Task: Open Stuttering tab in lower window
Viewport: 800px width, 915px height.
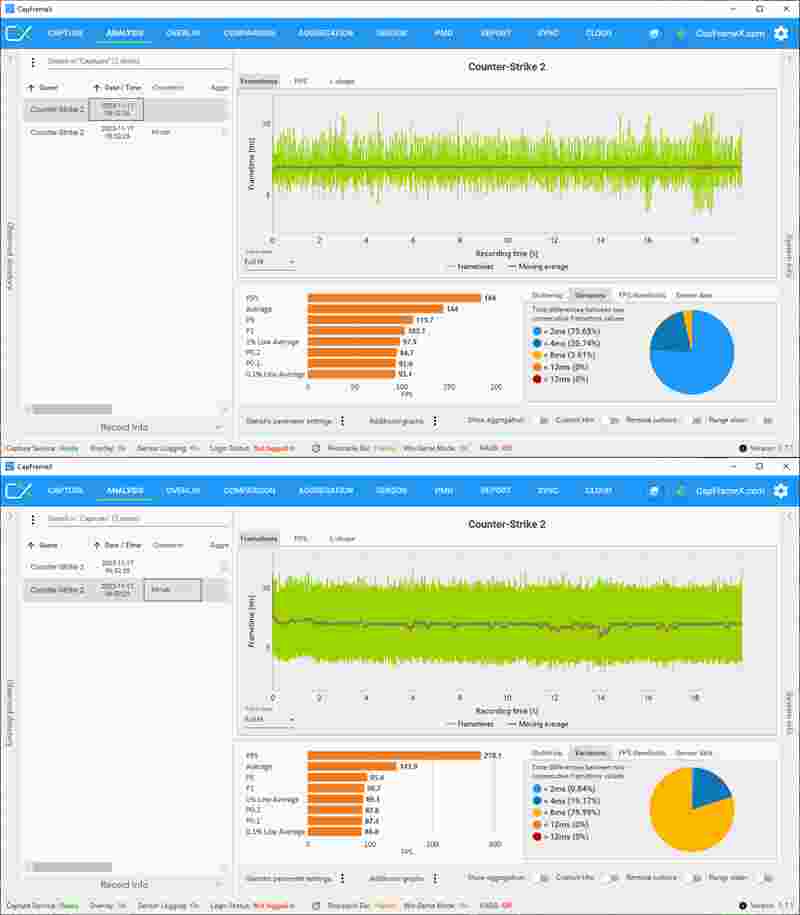Action: click(547, 753)
